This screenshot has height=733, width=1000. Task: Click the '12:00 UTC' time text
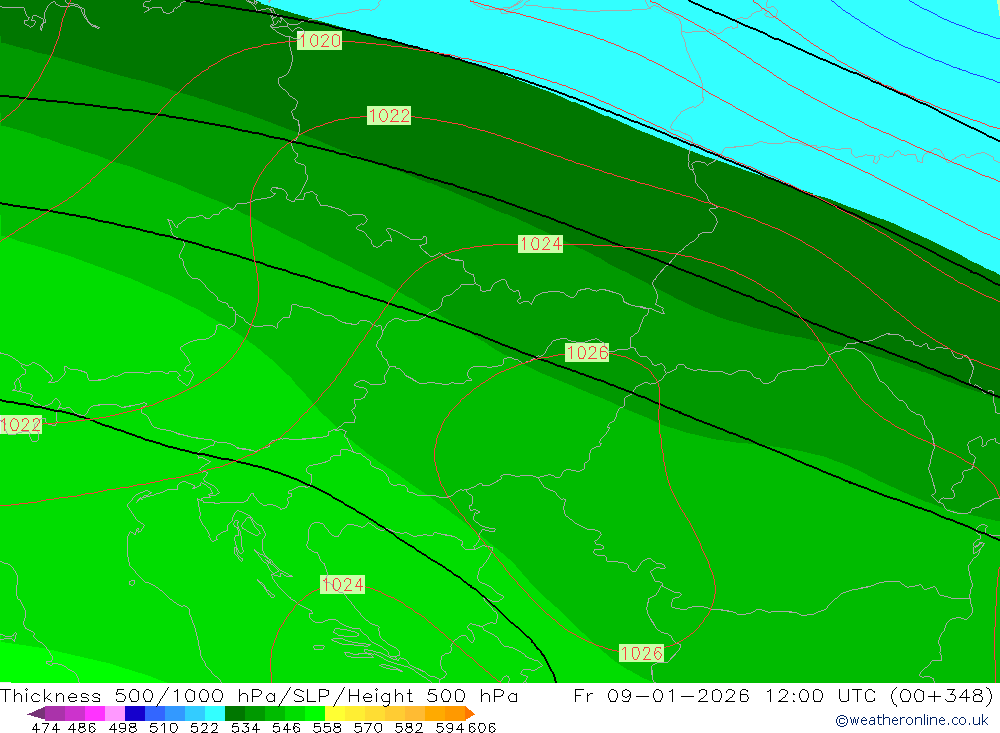coord(823,695)
